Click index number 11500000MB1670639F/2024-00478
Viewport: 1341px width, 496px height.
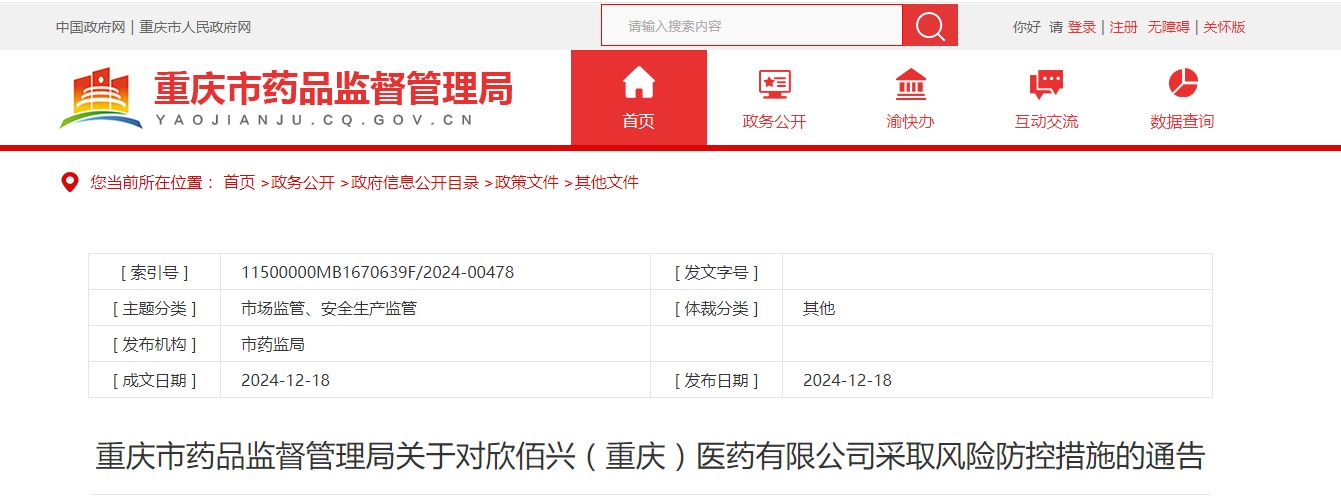coord(378,272)
